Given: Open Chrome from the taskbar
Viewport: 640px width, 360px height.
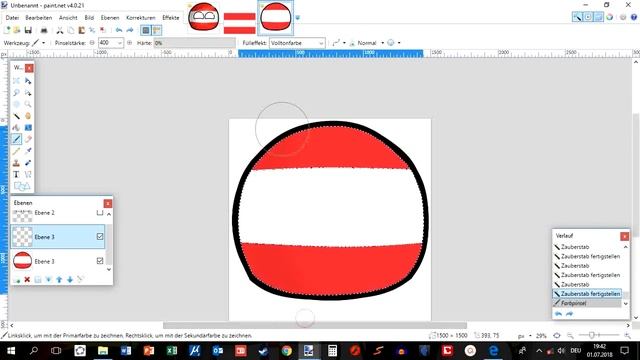Looking at the screenshot, I should [287, 351].
